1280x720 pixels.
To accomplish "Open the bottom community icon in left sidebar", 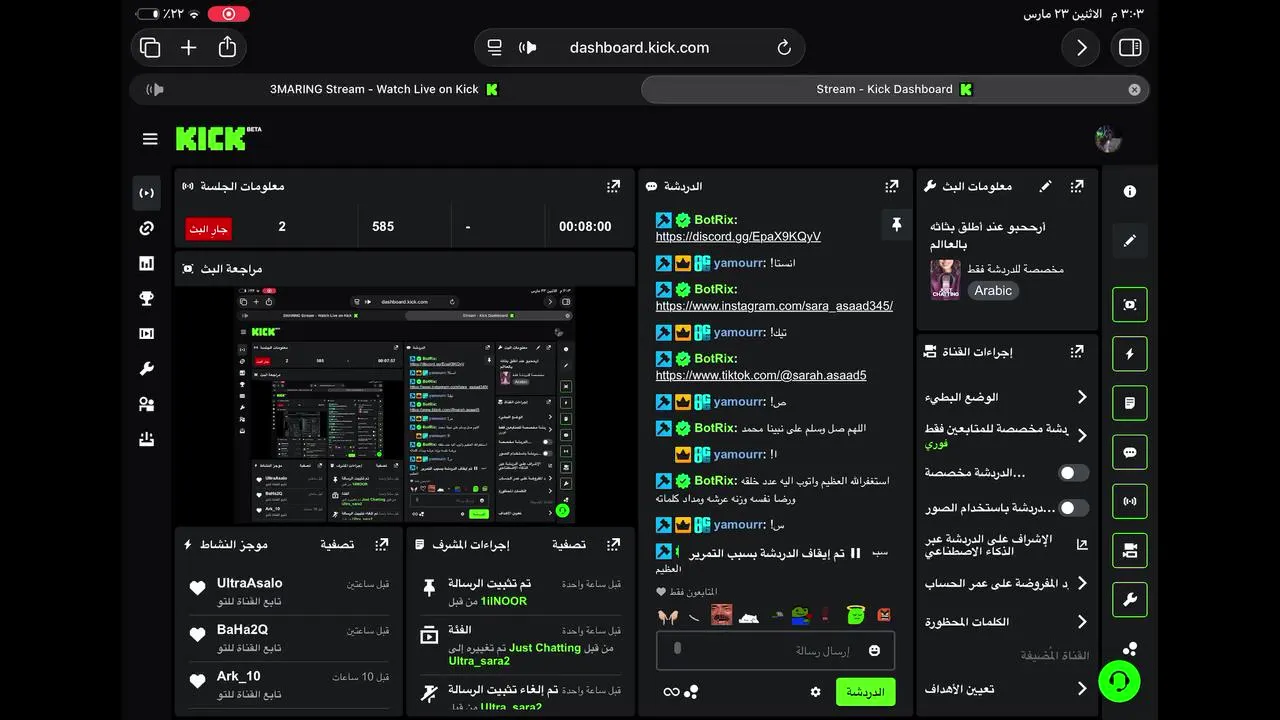I will (147, 439).
